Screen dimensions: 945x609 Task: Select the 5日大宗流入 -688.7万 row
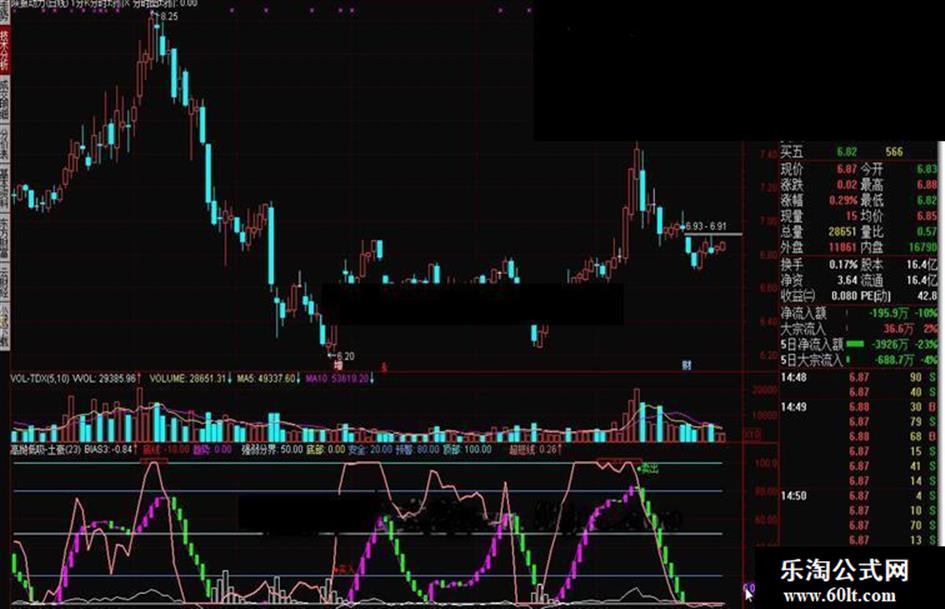(x=858, y=360)
